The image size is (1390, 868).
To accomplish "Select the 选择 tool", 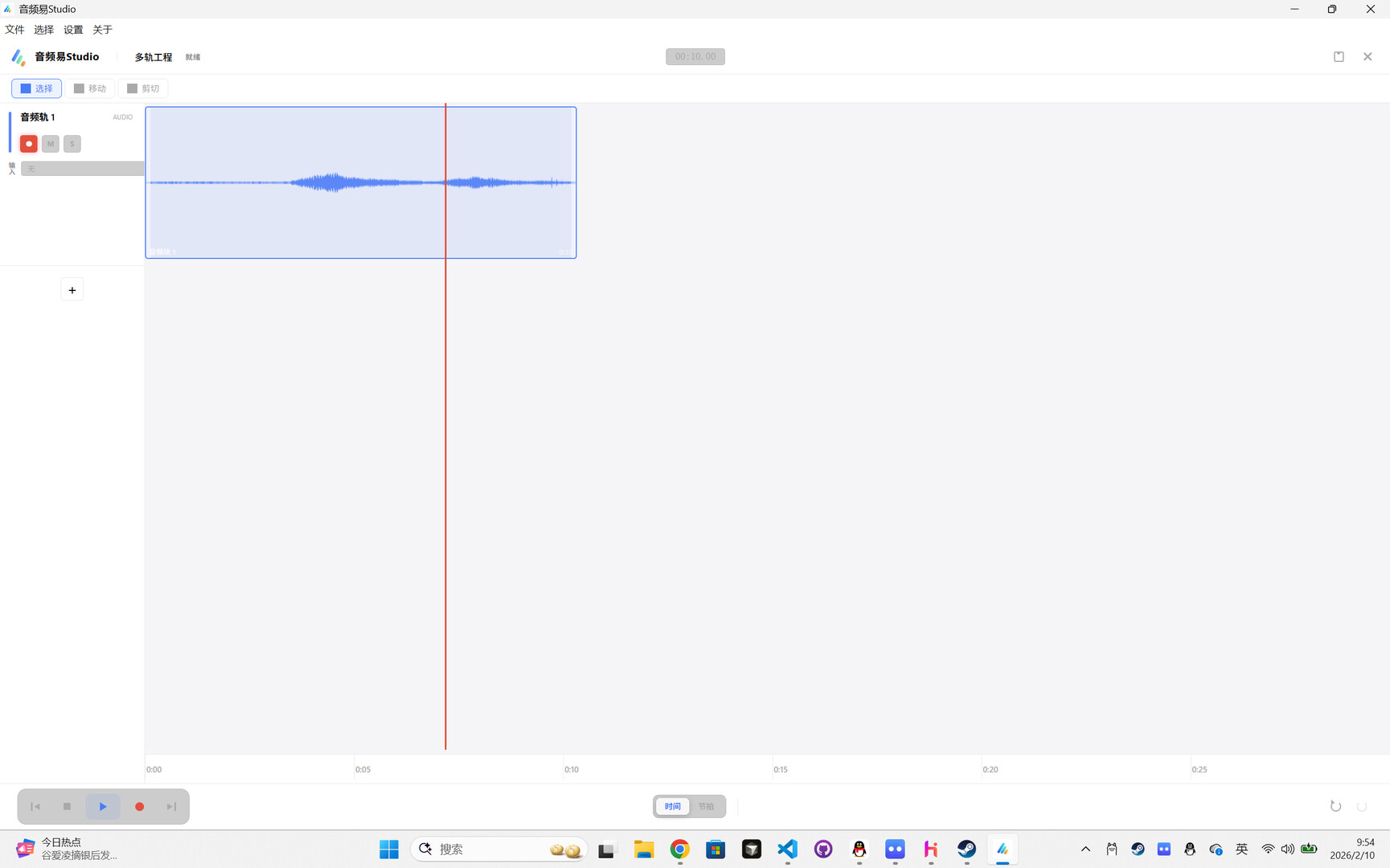I will (x=36, y=88).
